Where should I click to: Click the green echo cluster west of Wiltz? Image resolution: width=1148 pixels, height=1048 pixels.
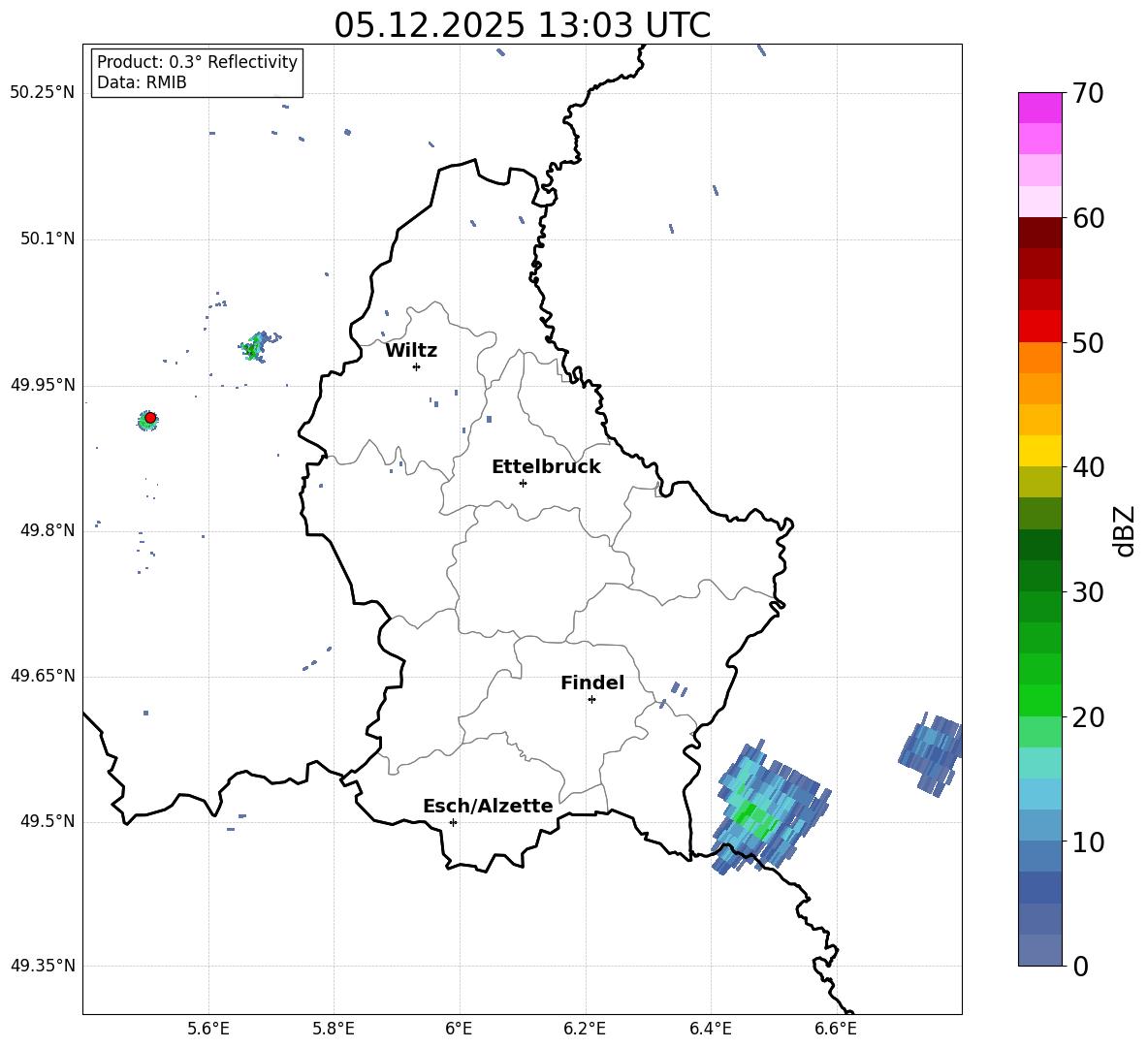(255, 346)
